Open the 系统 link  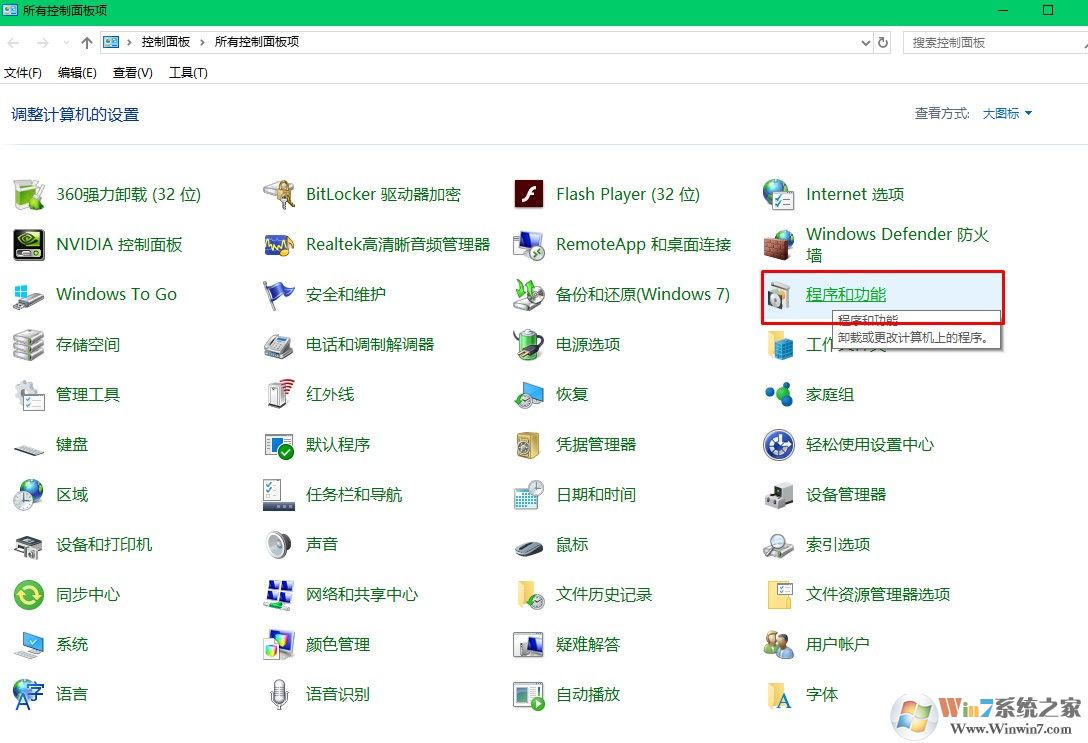point(72,644)
